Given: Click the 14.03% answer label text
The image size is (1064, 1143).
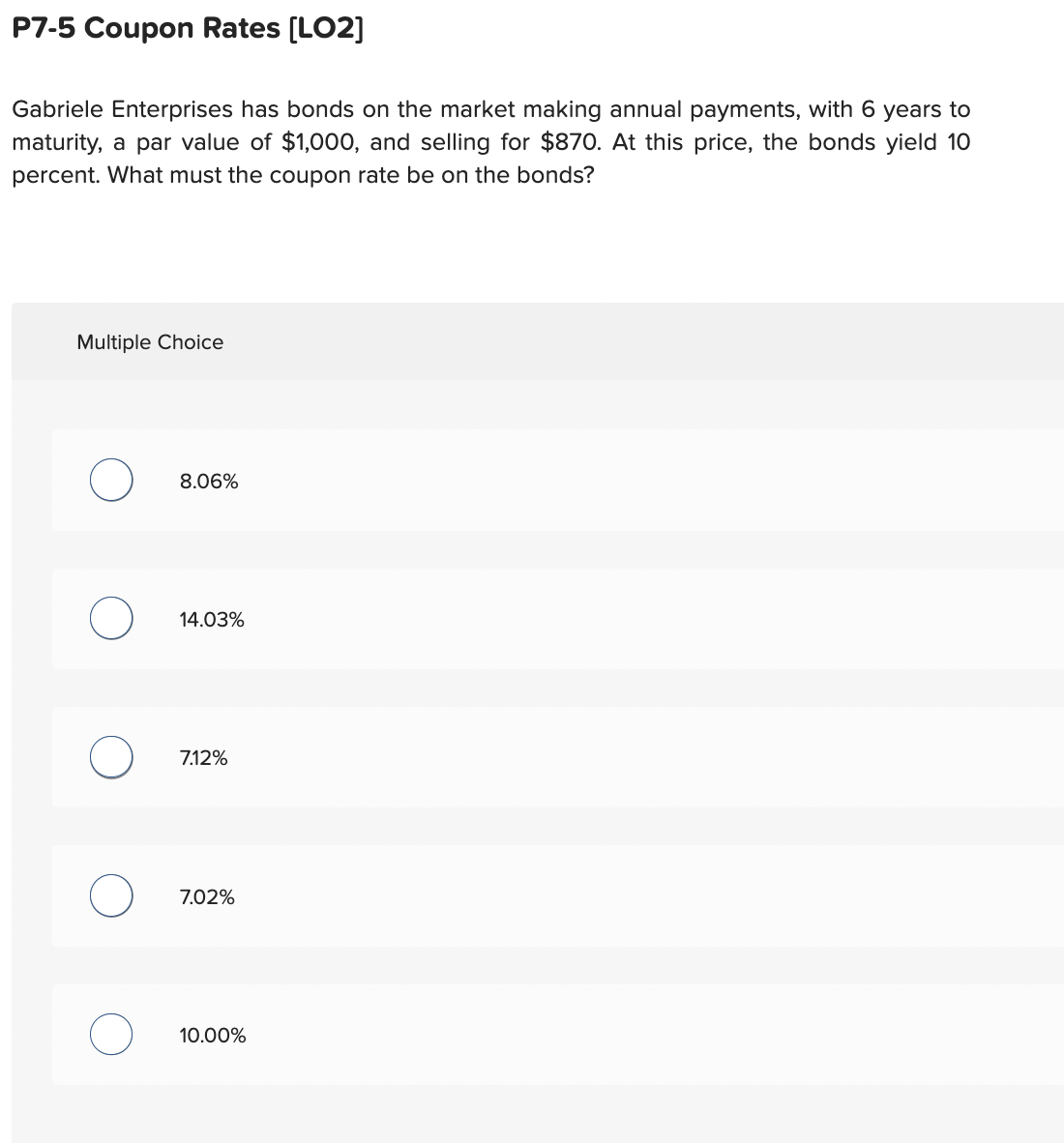Looking at the screenshot, I should 212,620.
